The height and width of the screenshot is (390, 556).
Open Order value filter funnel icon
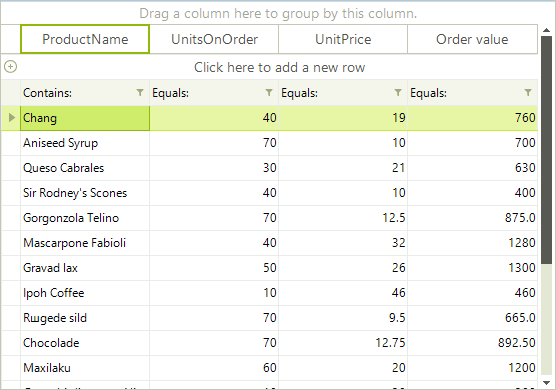pyautogui.click(x=528, y=93)
